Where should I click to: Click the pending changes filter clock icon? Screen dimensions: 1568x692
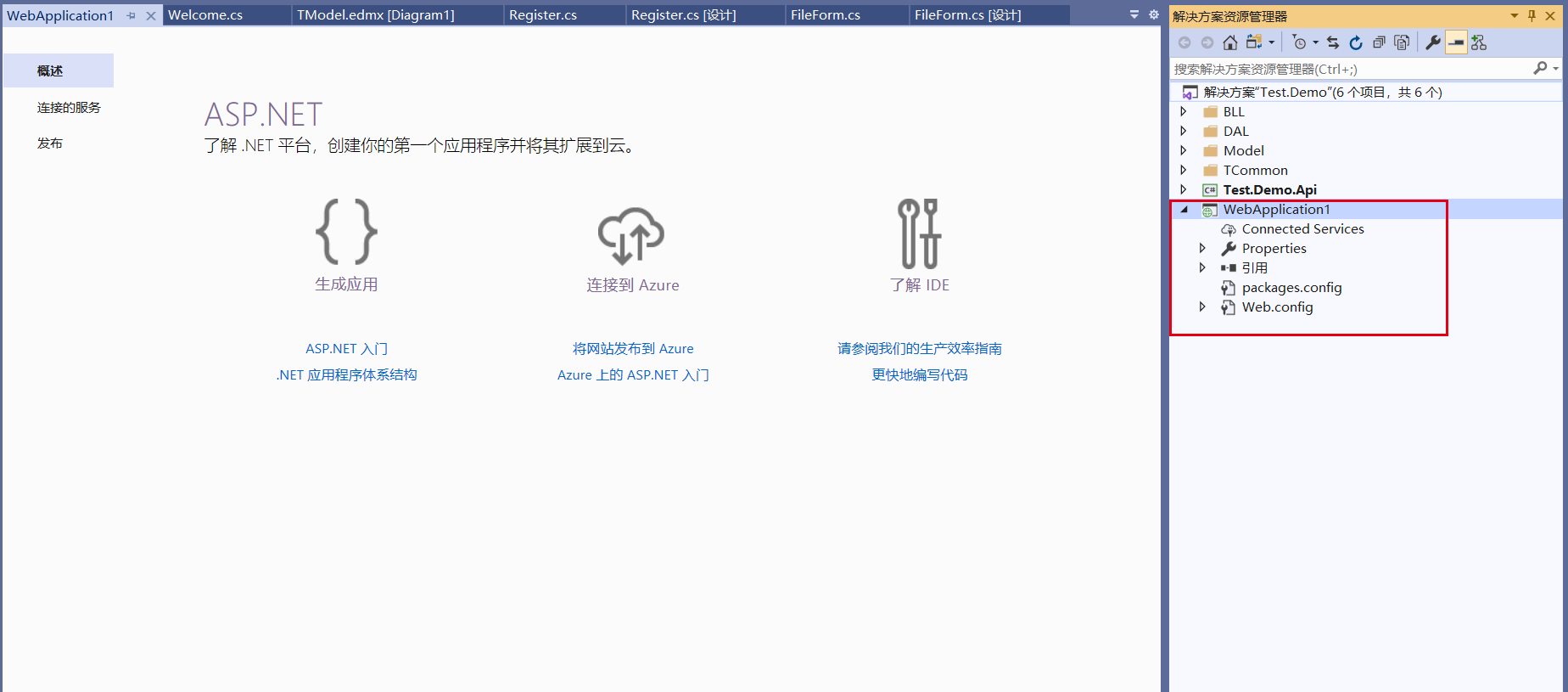[1299, 42]
